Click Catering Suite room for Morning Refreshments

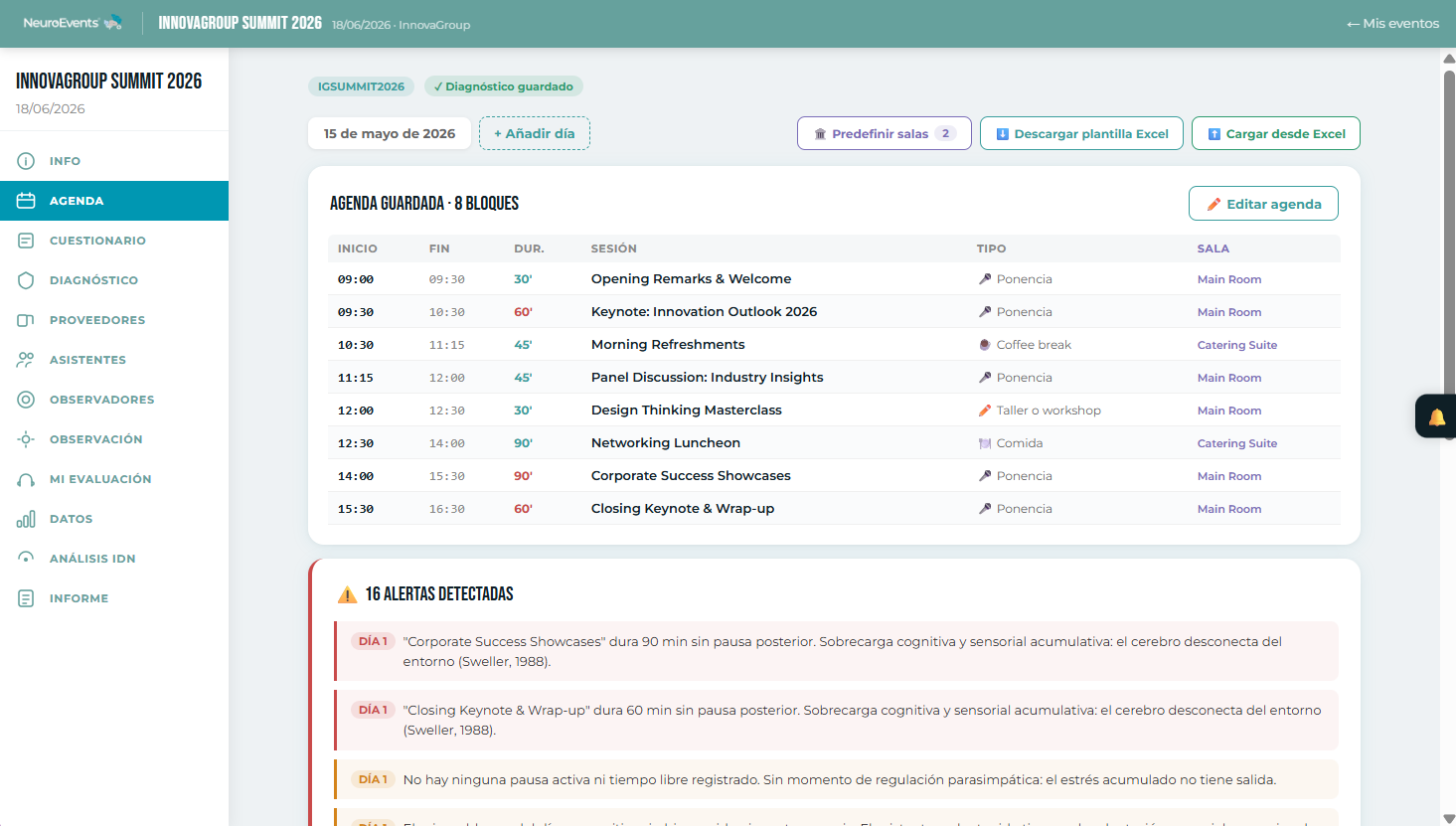click(x=1237, y=345)
